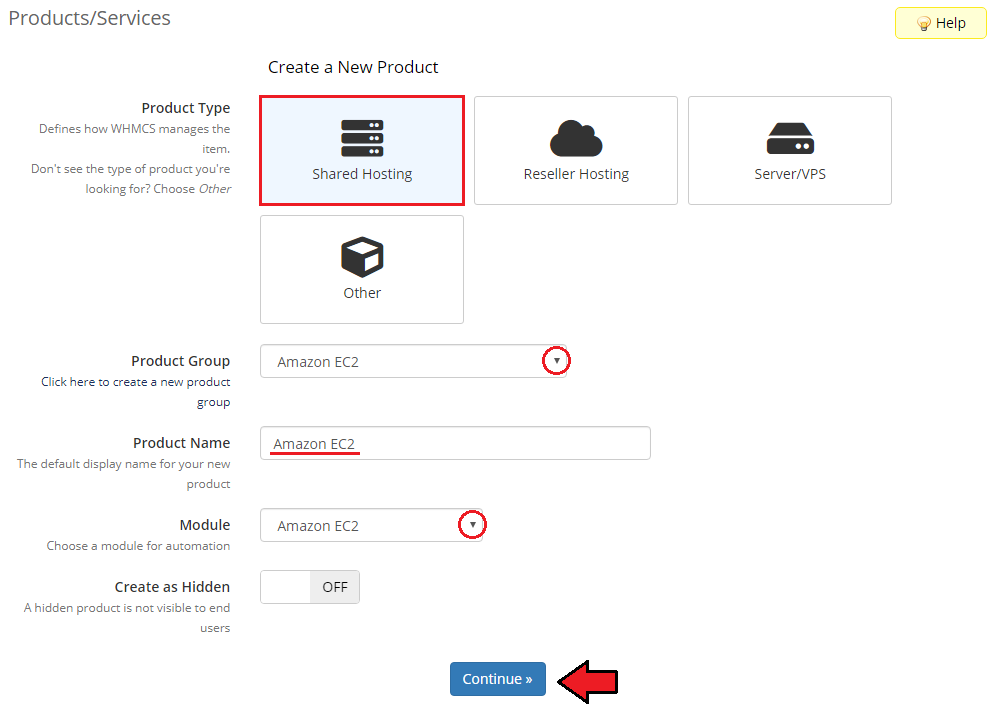Select the Shared Hosting product type card
The image size is (998, 709).
click(x=362, y=150)
